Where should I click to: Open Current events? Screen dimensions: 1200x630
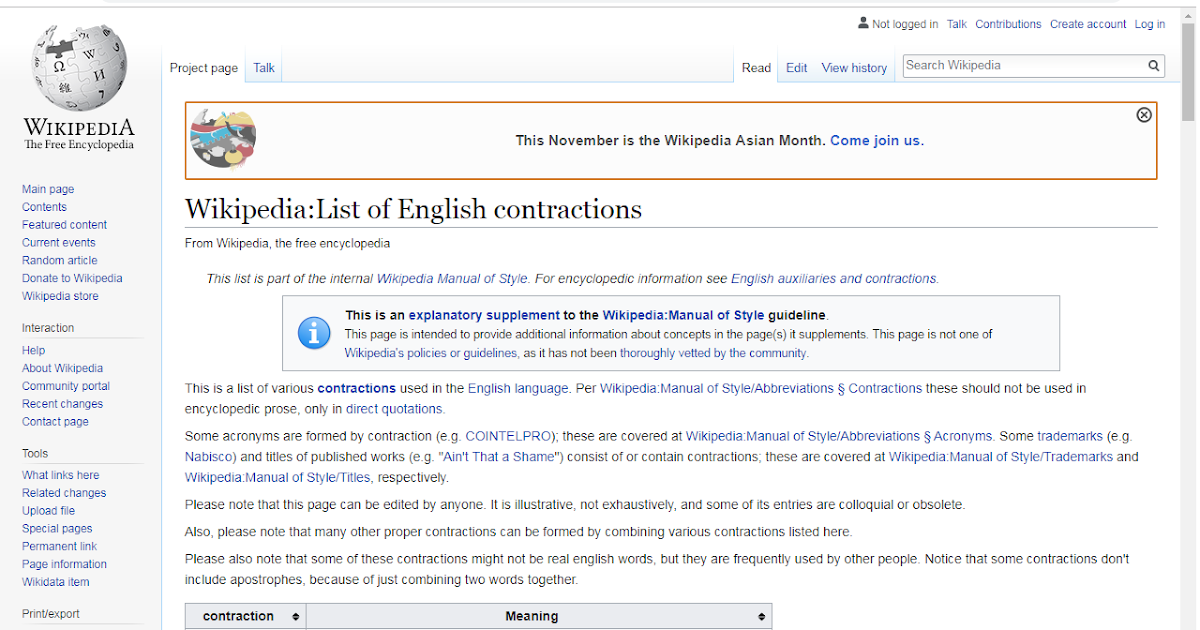[59, 243]
